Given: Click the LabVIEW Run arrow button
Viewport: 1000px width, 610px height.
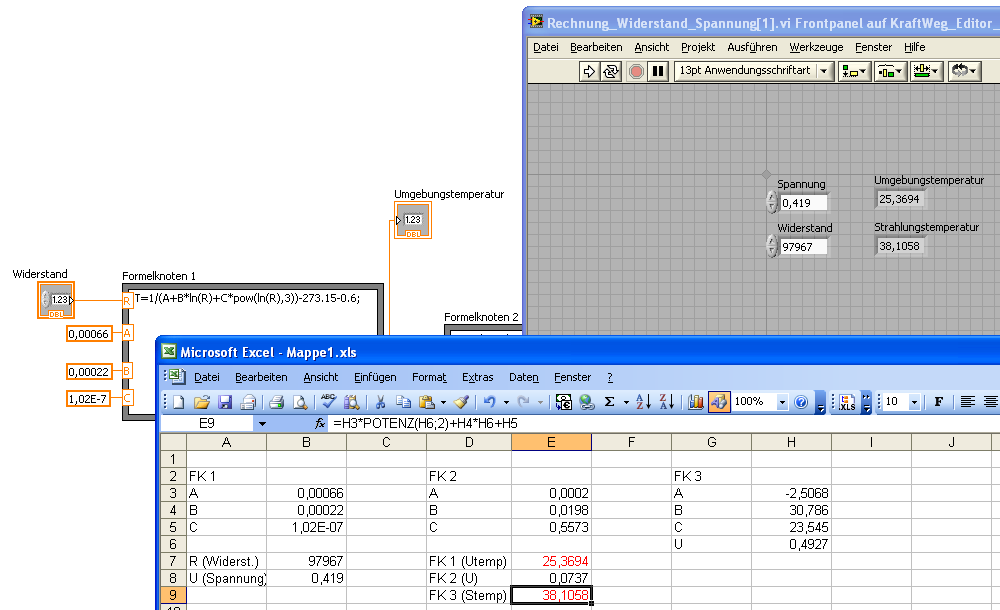Looking at the screenshot, I should (x=589, y=71).
